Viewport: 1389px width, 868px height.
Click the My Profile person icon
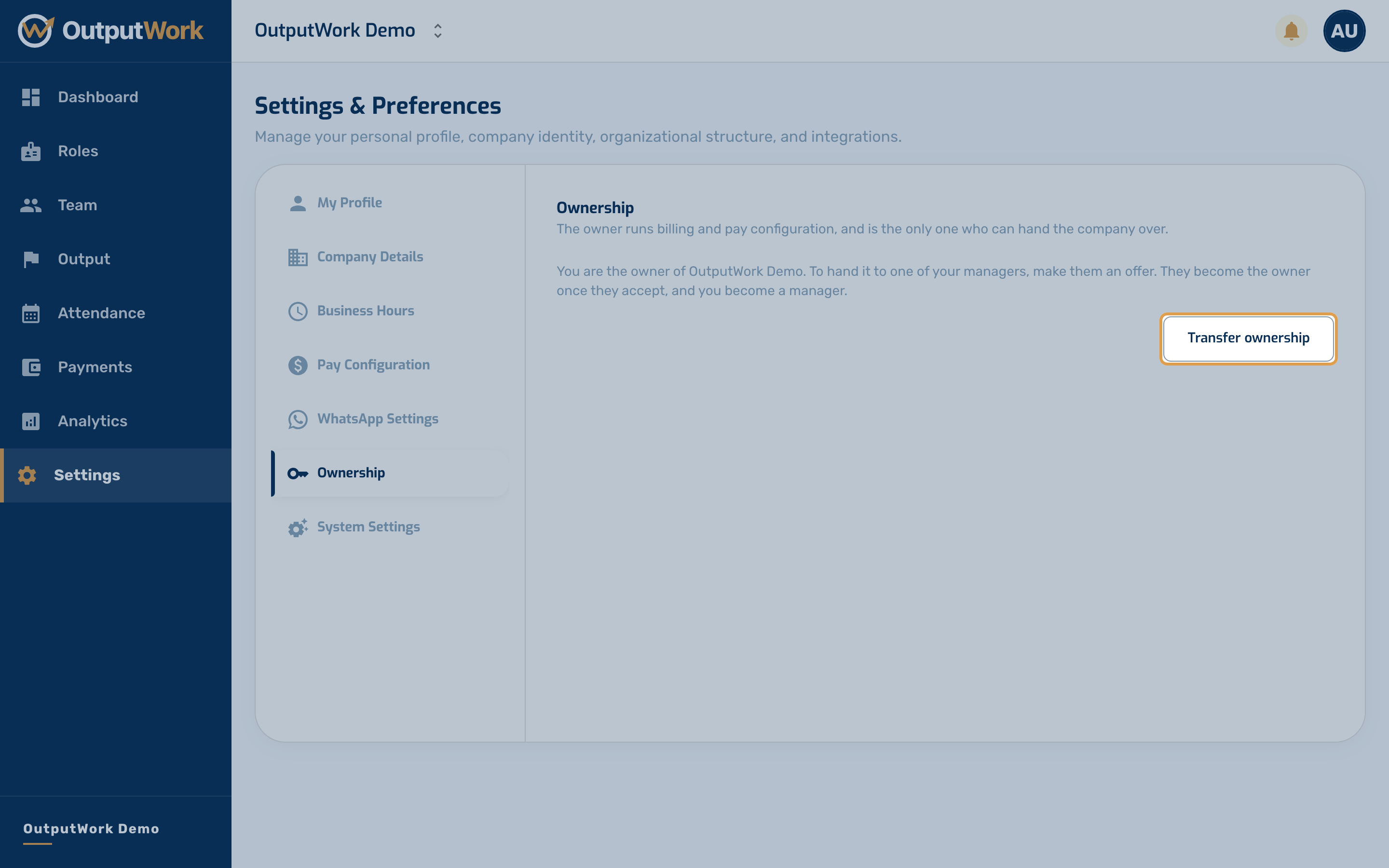coord(298,203)
